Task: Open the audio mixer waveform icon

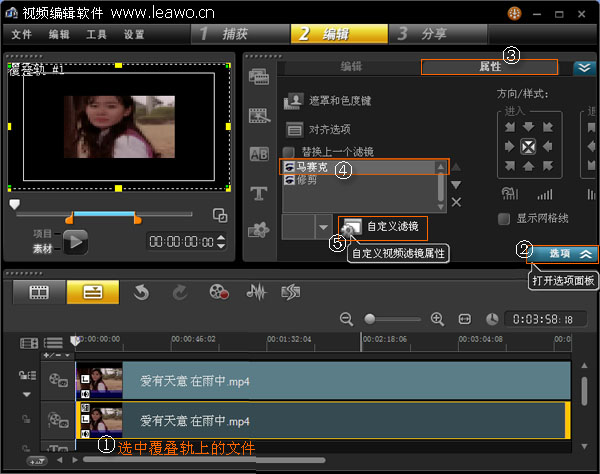Action: click(x=257, y=292)
